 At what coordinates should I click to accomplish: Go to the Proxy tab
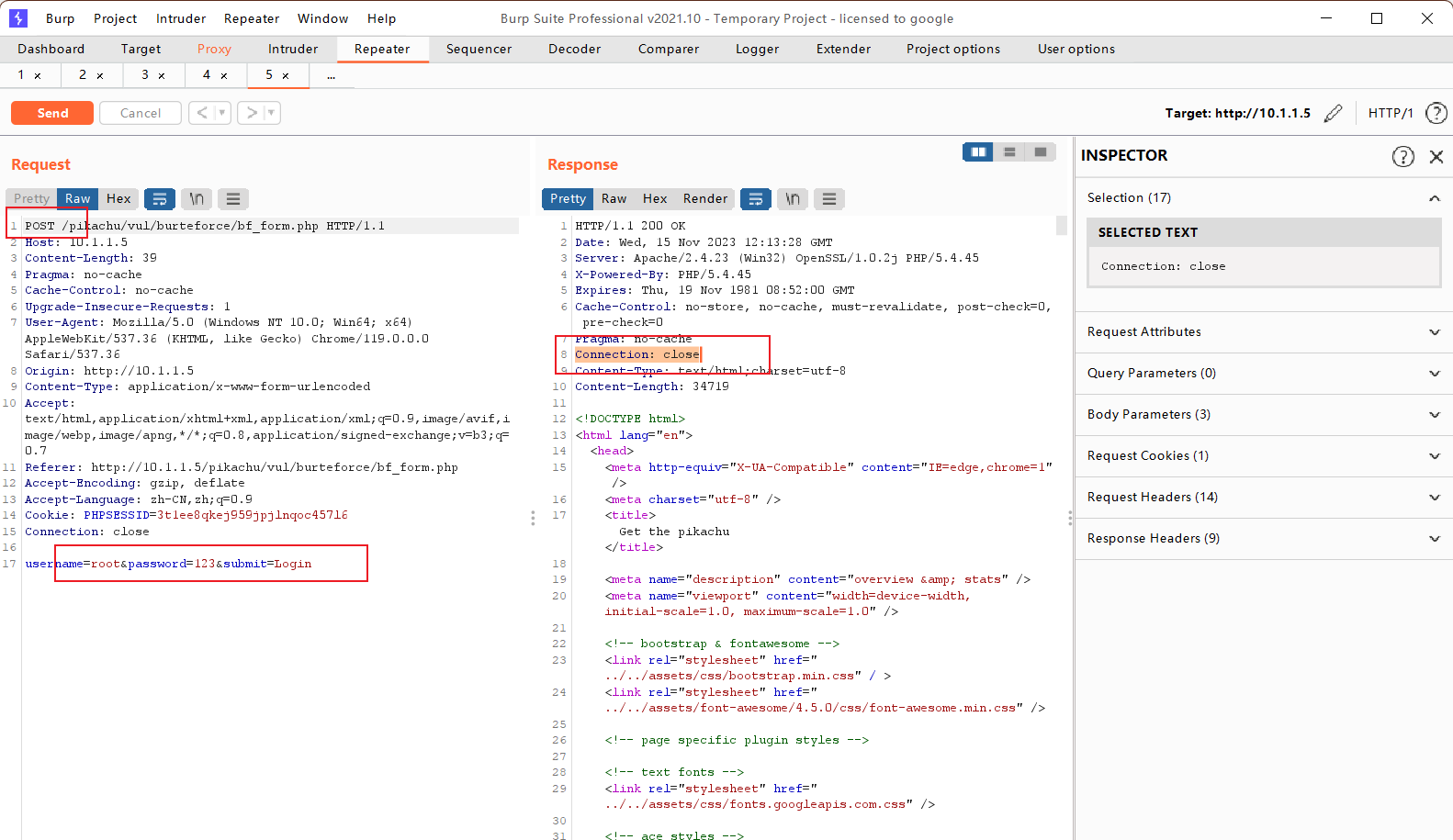214,50
